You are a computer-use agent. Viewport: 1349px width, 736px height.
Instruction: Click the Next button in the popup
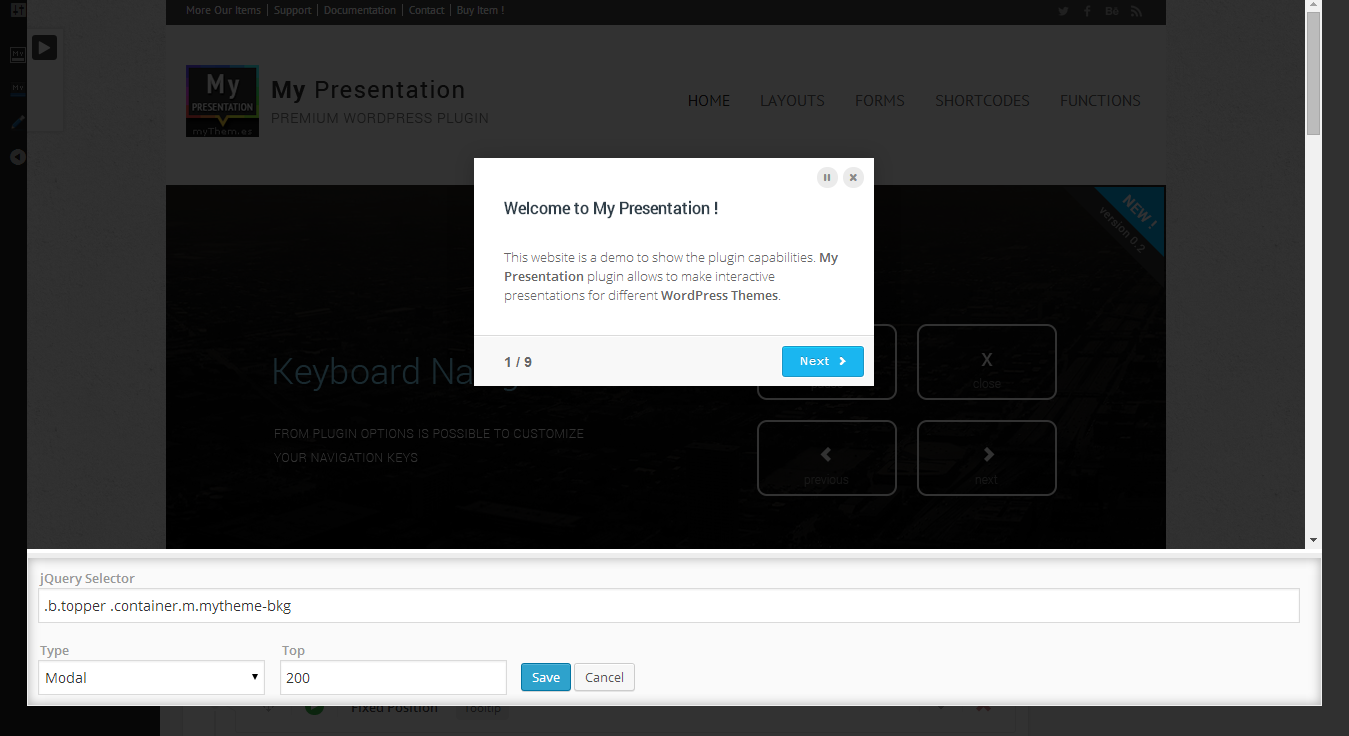(822, 361)
